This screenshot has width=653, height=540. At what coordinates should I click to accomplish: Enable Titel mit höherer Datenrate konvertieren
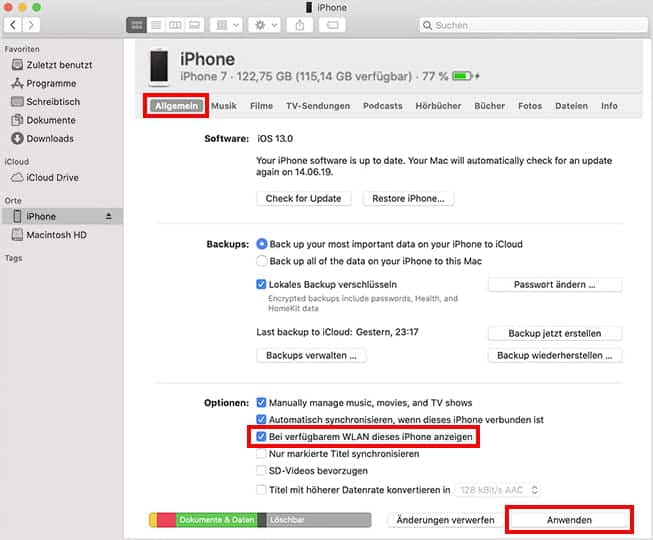click(x=261, y=490)
